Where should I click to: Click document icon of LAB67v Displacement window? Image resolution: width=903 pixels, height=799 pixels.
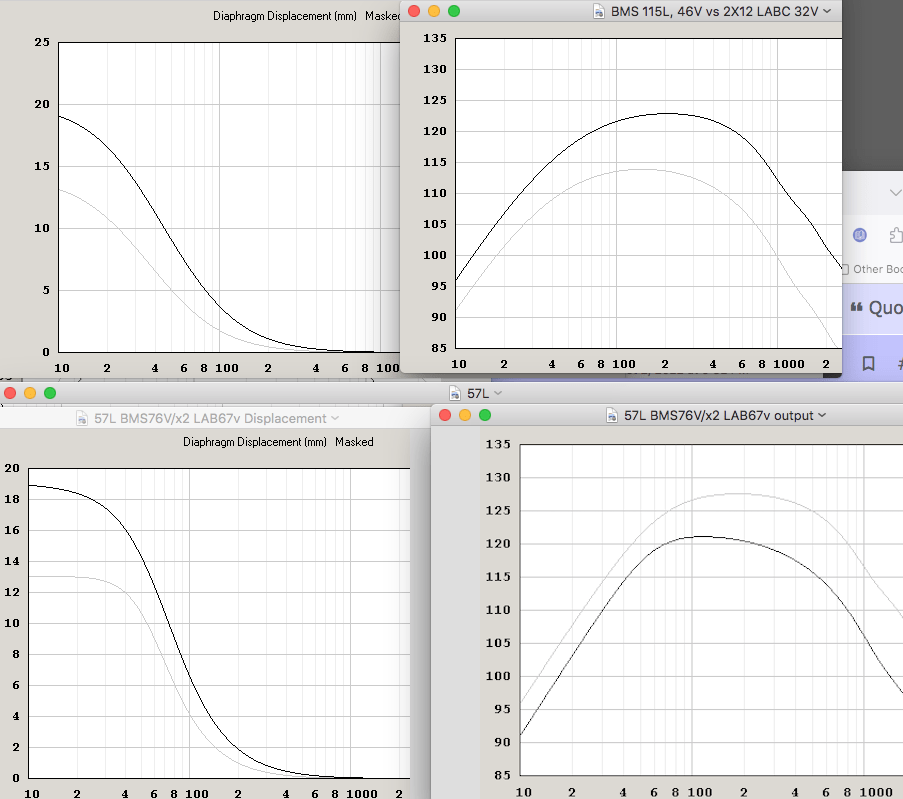coord(82,418)
